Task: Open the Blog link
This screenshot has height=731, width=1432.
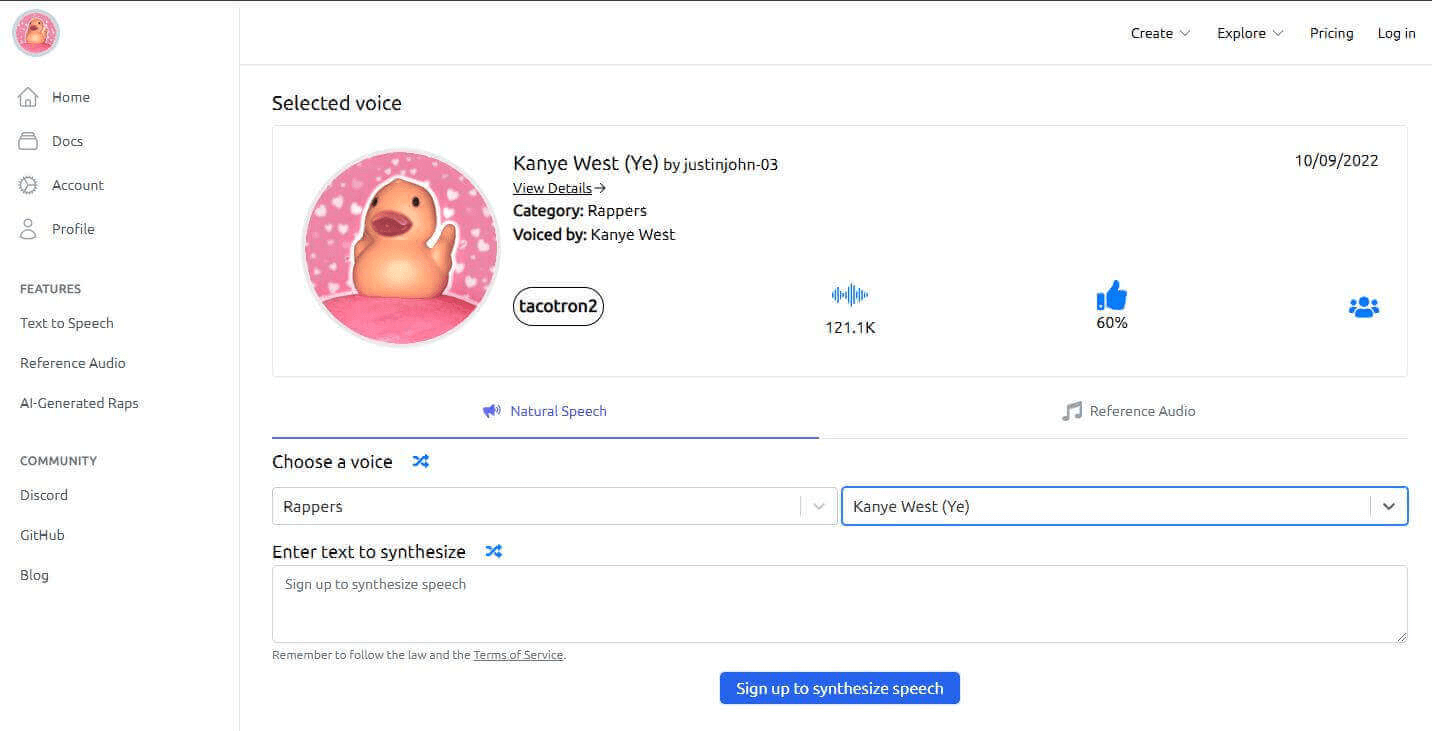Action: (34, 575)
